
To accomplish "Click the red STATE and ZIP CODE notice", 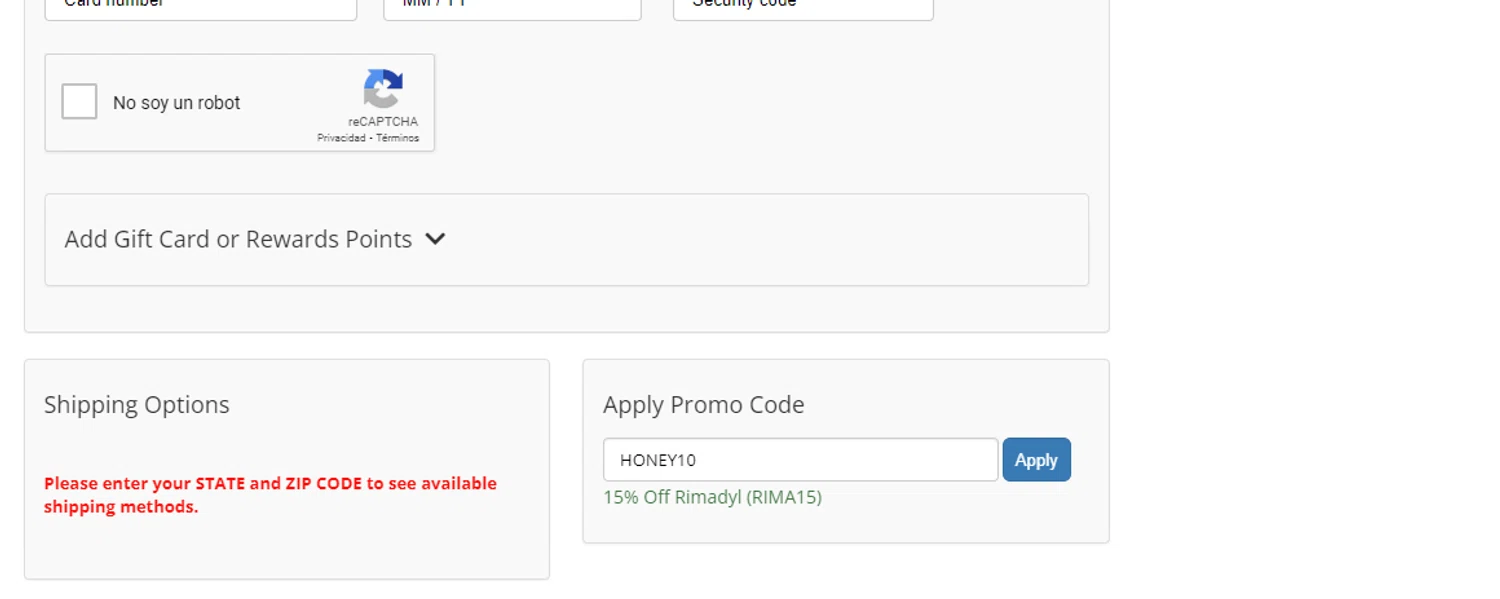I will [x=270, y=495].
